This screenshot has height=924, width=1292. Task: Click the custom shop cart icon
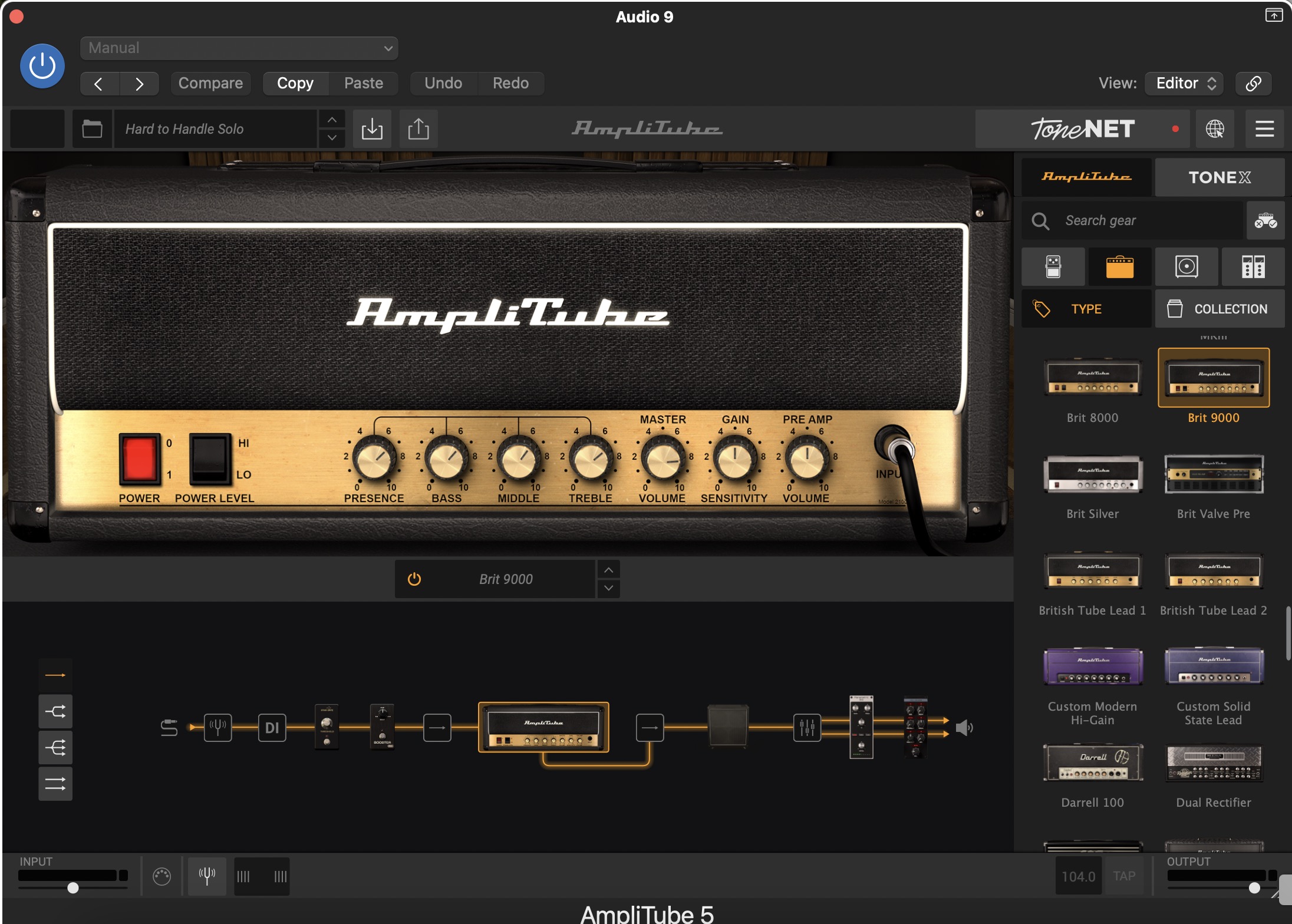pyautogui.click(x=1265, y=220)
